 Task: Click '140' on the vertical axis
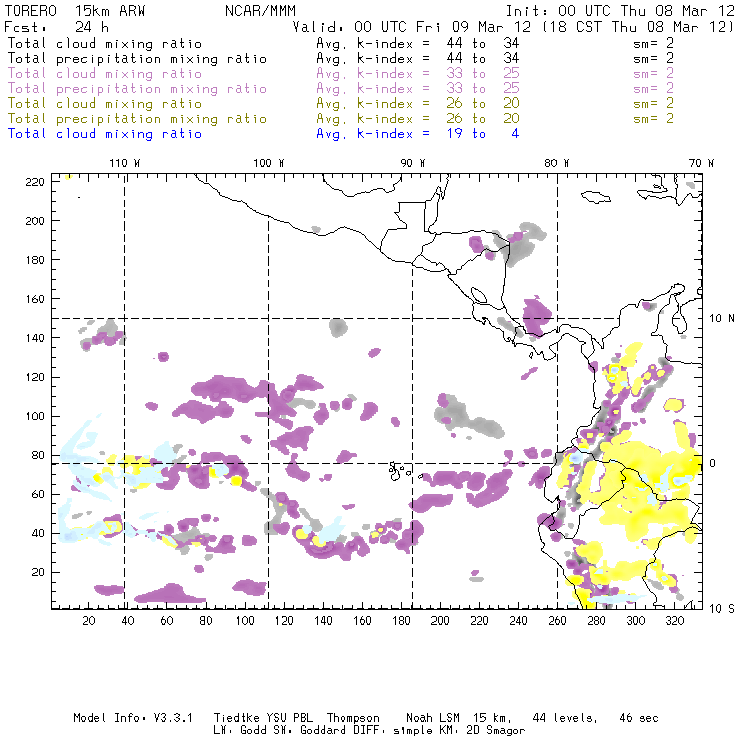point(35,338)
